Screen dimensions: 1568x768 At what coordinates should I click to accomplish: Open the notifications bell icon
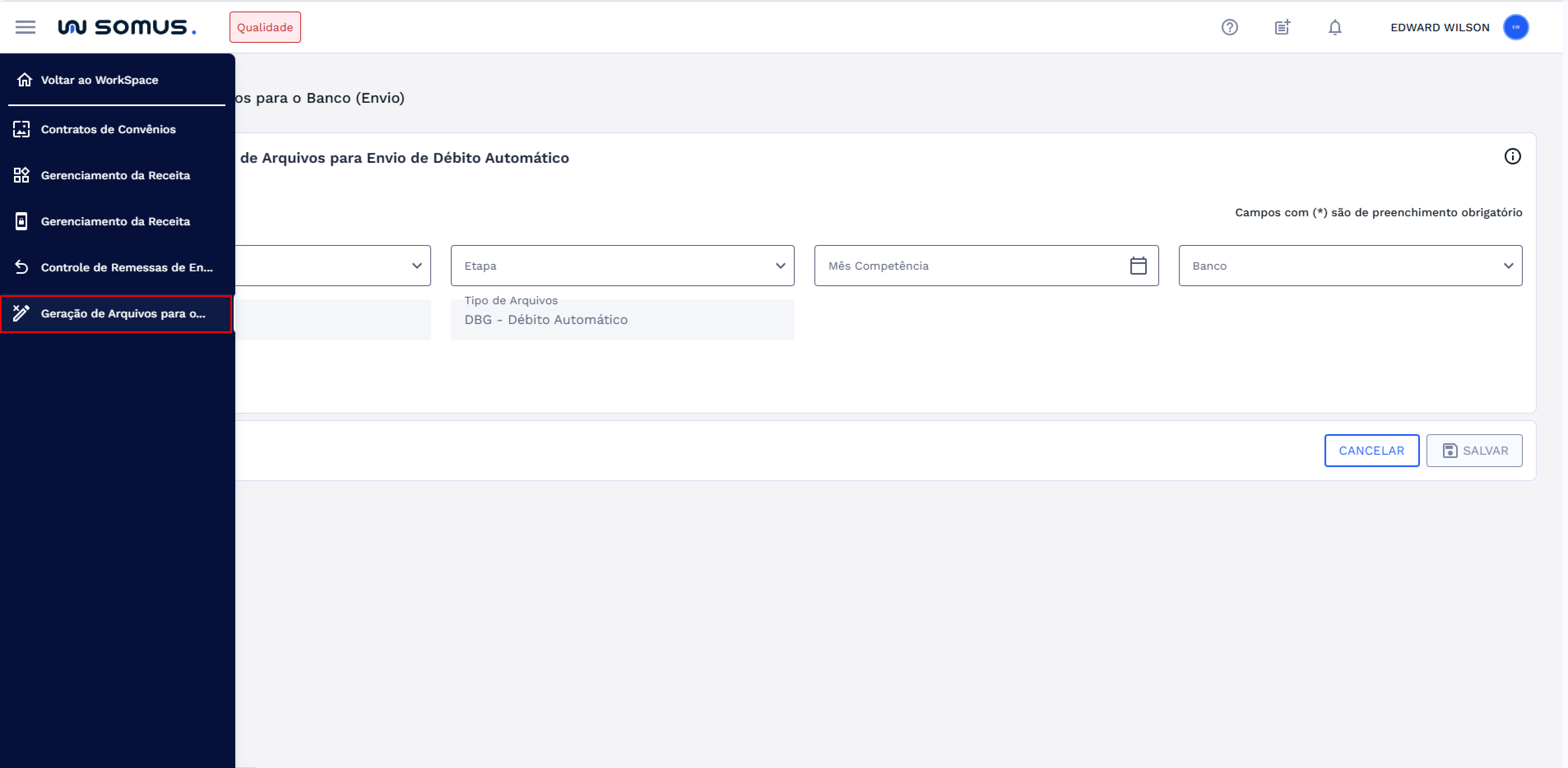[x=1334, y=28]
